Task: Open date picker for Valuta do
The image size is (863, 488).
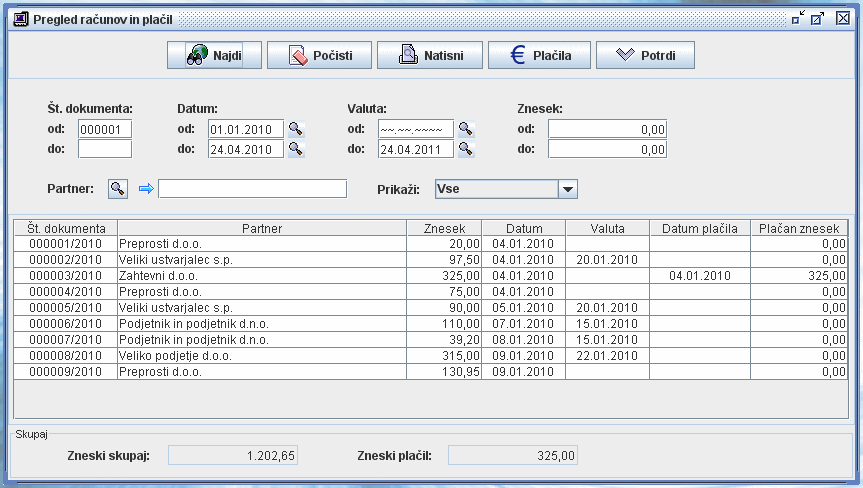Action: coord(466,149)
